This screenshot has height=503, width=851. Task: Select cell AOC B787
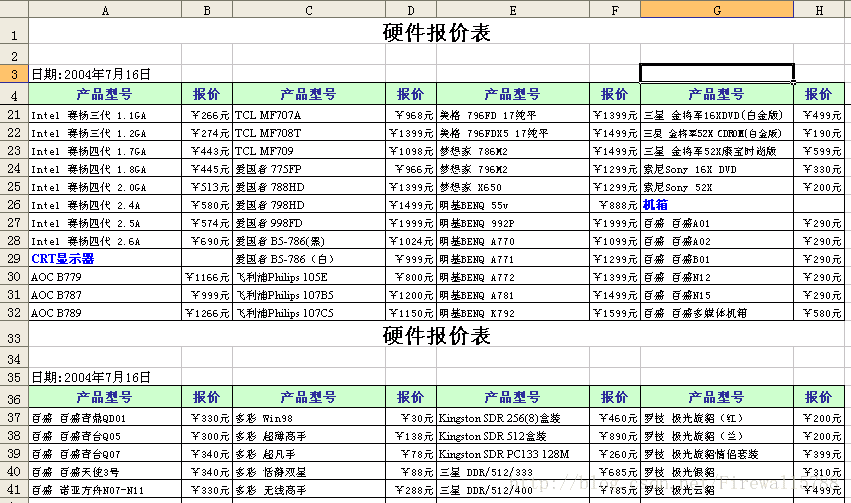click(105, 295)
